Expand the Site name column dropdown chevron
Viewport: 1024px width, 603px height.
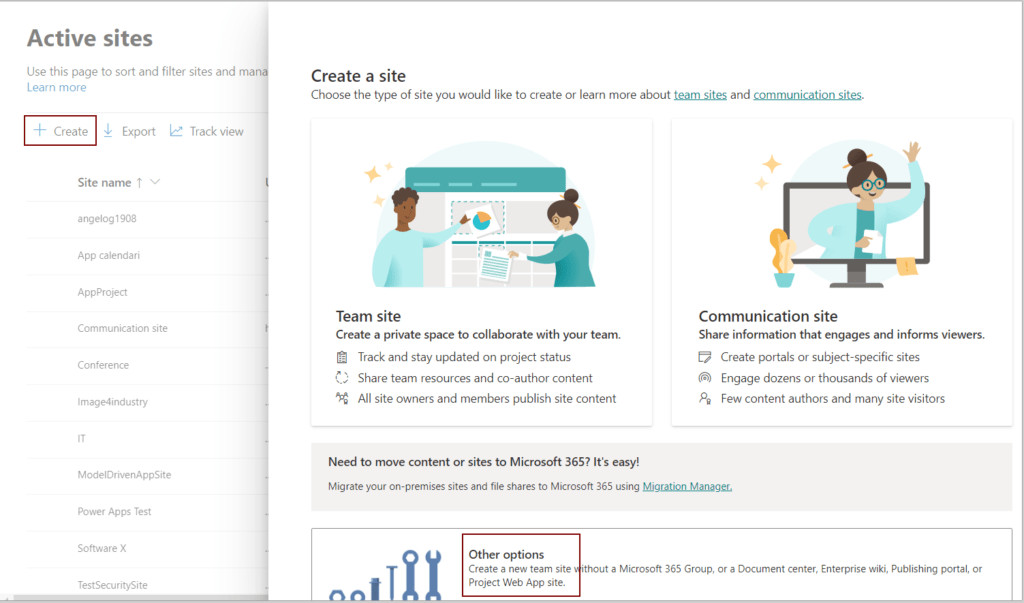pos(155,182)
